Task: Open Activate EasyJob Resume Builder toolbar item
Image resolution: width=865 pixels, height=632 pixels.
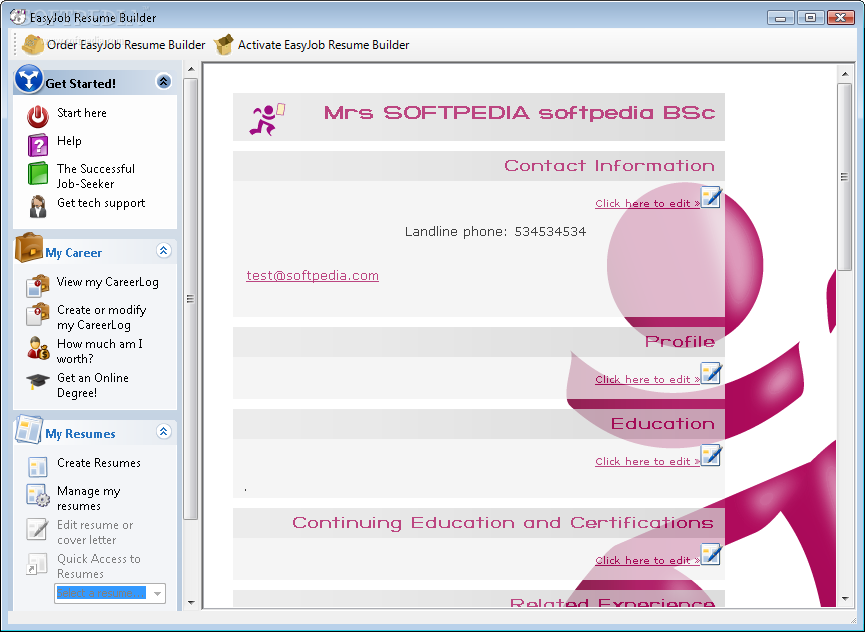Action: coord(312,45)
